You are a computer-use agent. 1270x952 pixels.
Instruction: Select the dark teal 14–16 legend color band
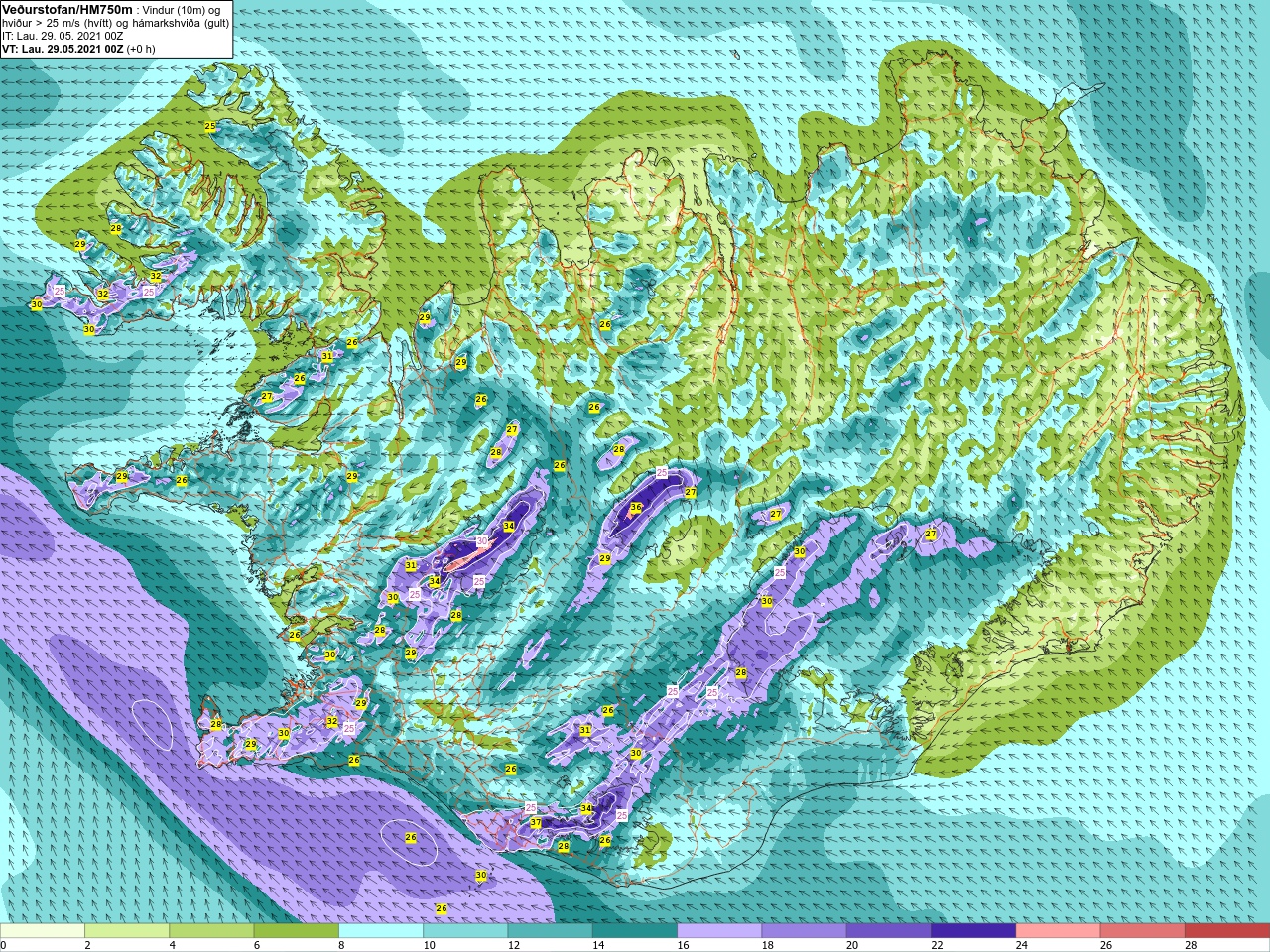coord(634,931)
